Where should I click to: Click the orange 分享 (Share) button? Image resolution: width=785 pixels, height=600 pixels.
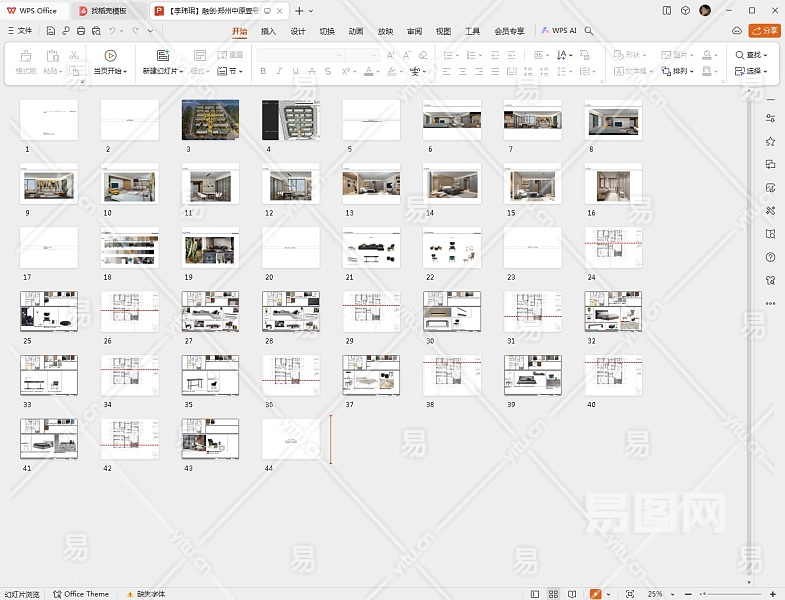tap(765, 31)
